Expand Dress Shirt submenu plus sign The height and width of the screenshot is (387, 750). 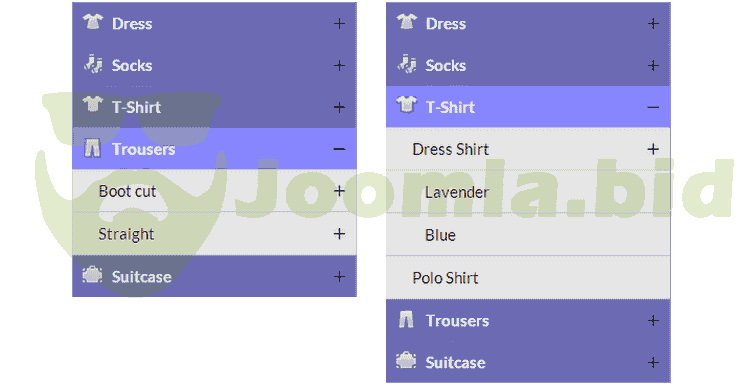pos(653,149)
